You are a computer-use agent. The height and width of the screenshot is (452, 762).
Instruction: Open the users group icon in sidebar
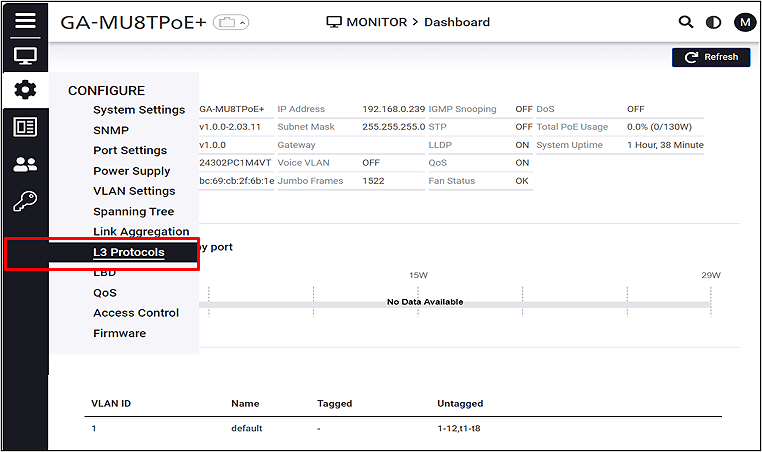pyautogui.click(x=25, y=164)
